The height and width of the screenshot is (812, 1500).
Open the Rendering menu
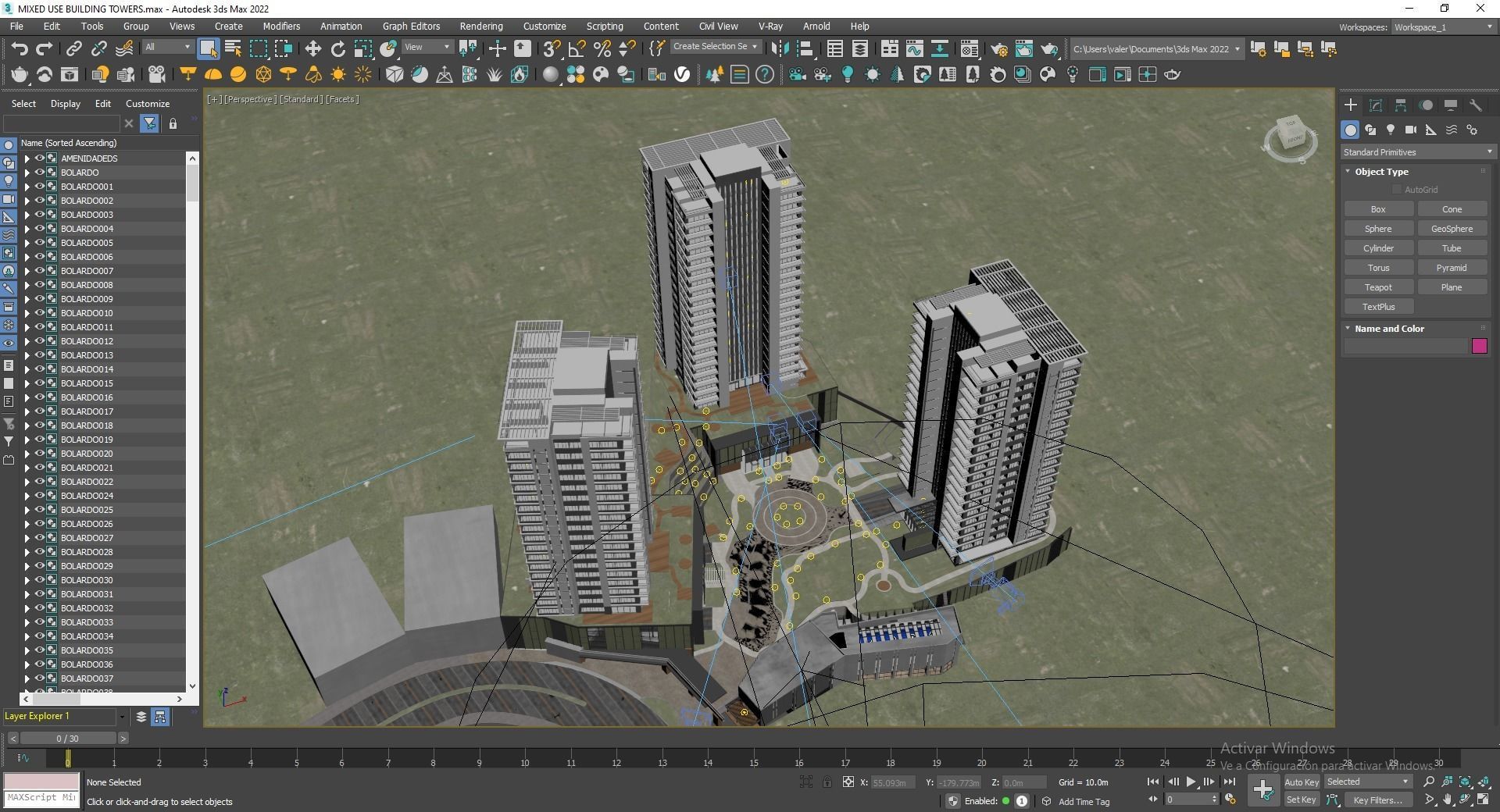tap(480, 26)
